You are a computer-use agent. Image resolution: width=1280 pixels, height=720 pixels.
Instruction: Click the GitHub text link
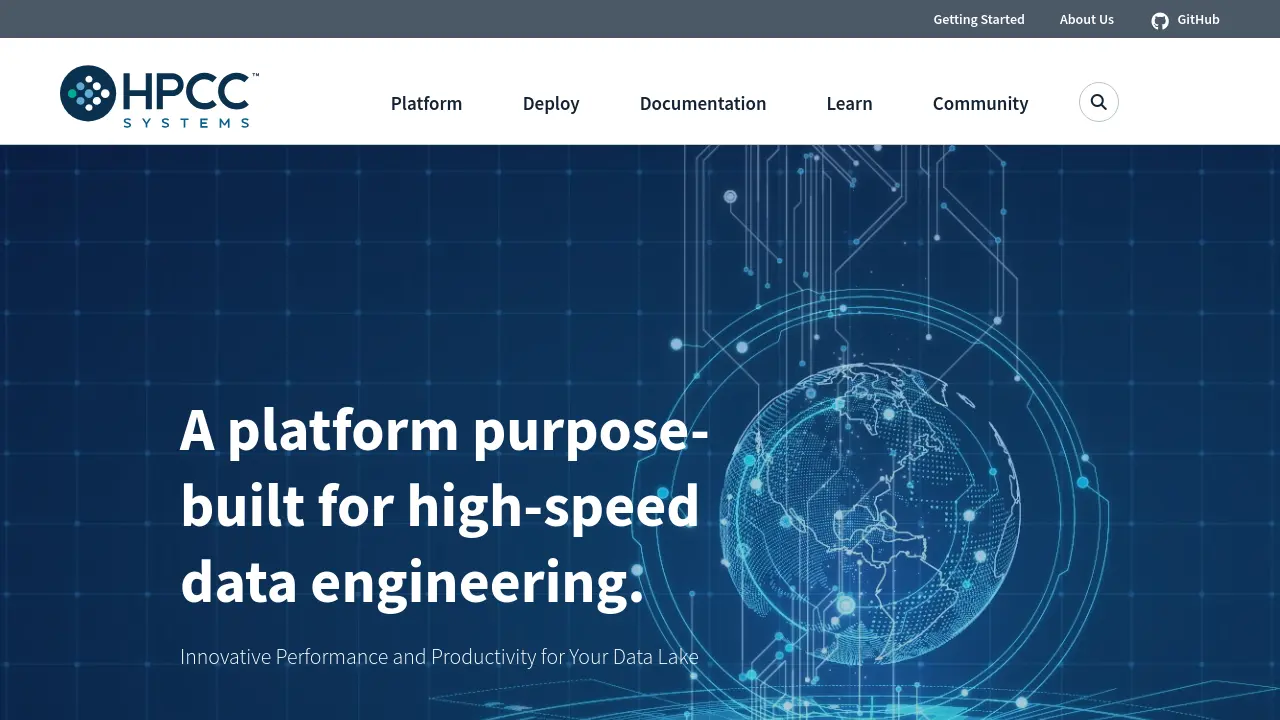[x=1198, y=19]
